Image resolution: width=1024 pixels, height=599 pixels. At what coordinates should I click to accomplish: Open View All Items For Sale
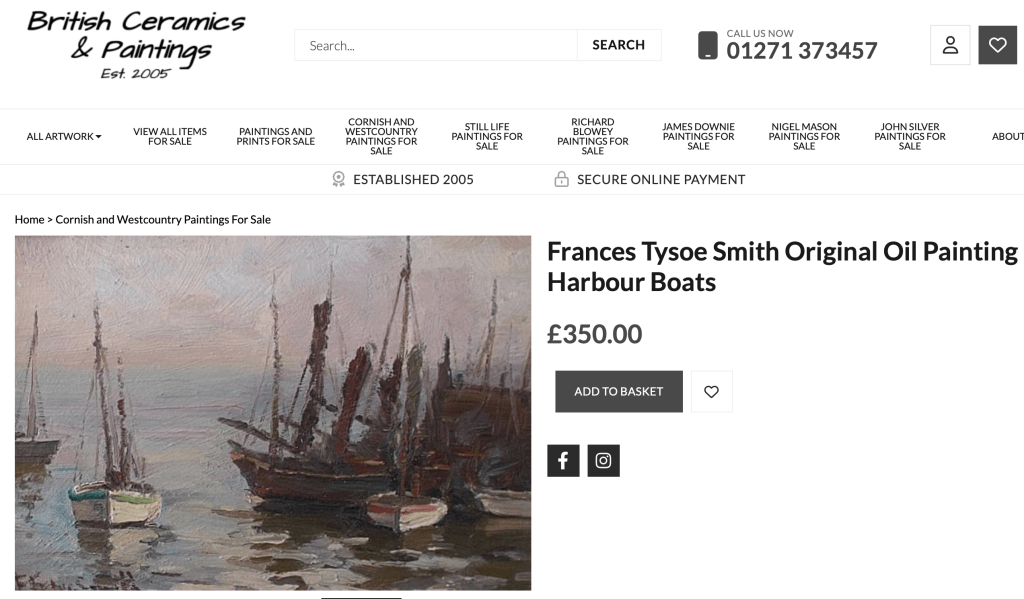(x=170, y=137)
